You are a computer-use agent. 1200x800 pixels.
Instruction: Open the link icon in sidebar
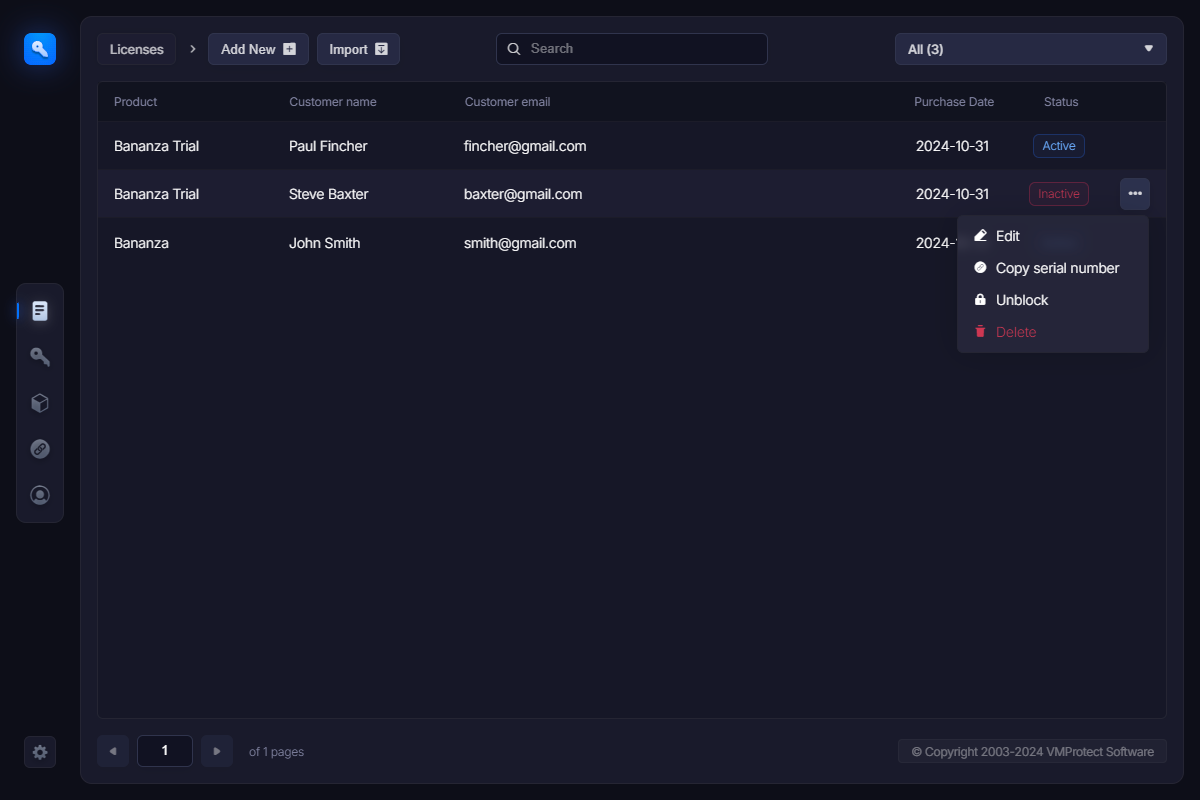pos(40,449)
